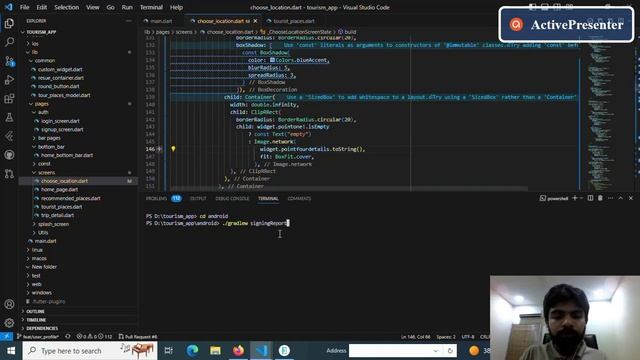This screenshot has height=360, width=640.
Task: Switch to the Debug Console panel tab
Action: click(232, 198)
